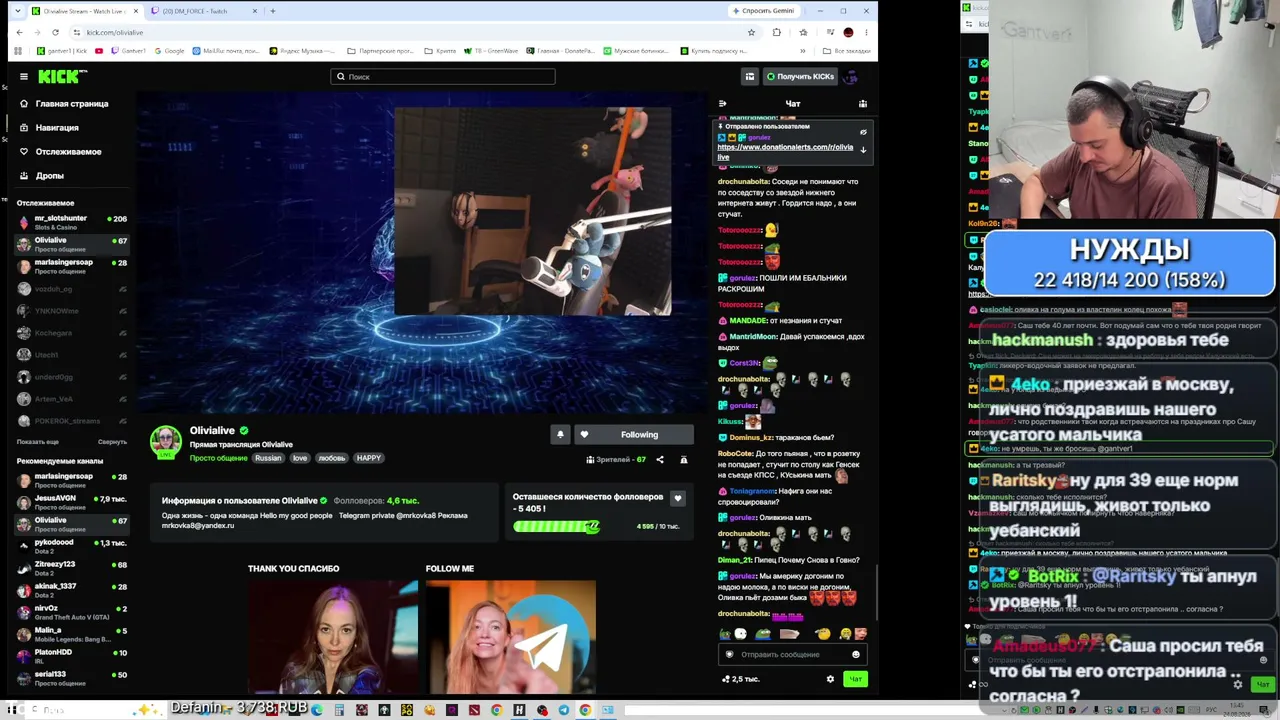Viewport: 1280px width, 720px height.
Task: Open the Просто общение category link
Action: click(x=218, y=459)
